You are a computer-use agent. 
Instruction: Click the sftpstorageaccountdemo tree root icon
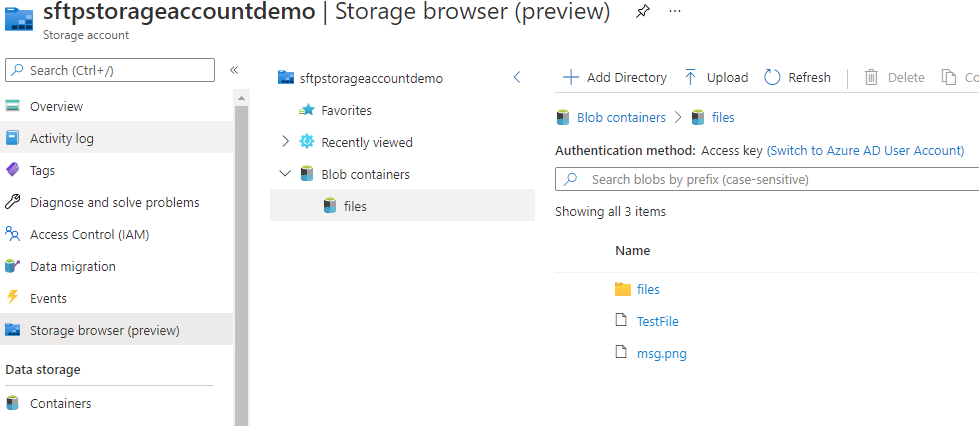pos(286,78)
